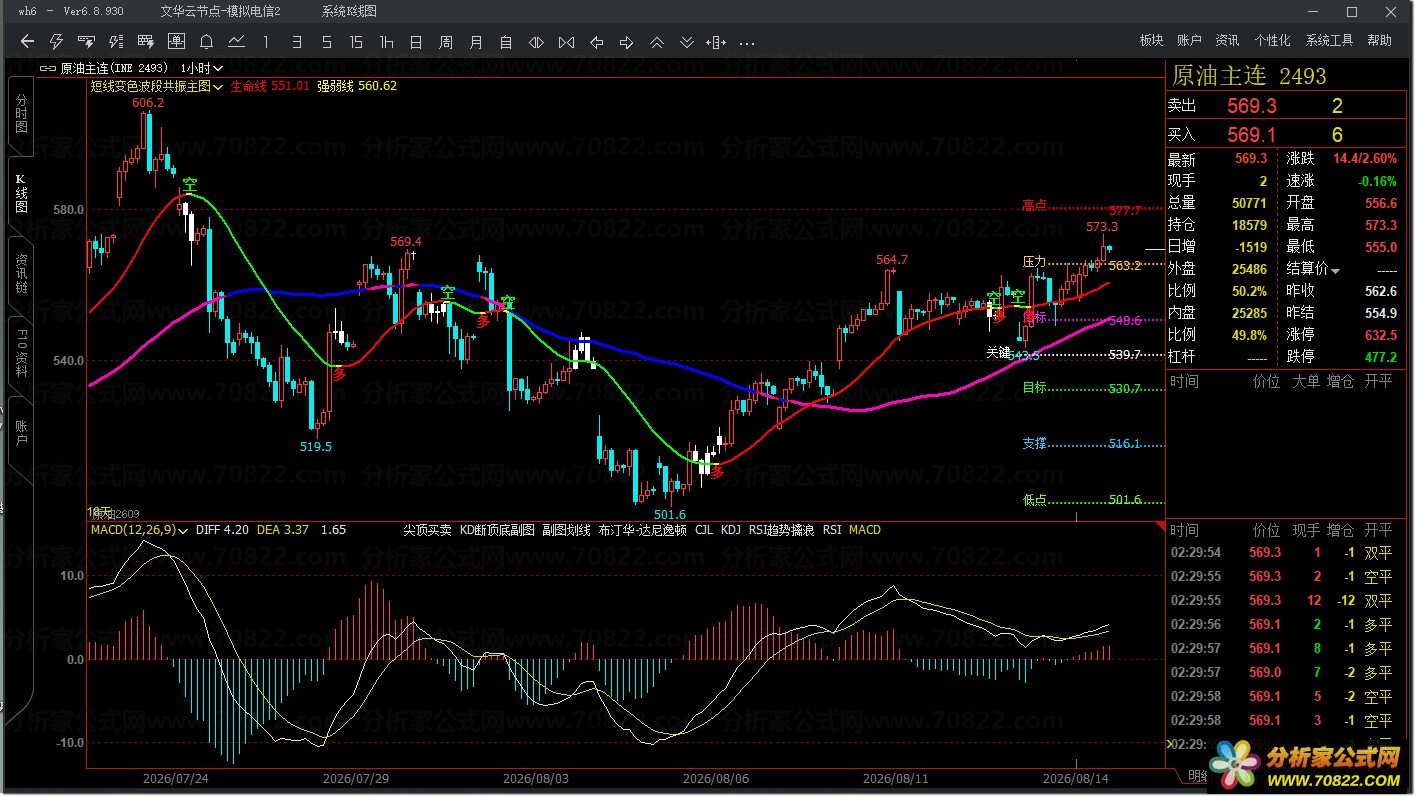Expand the 短线变色波段共振主图 indicator dropdown
1417x797 pixels.
[218, 87]
